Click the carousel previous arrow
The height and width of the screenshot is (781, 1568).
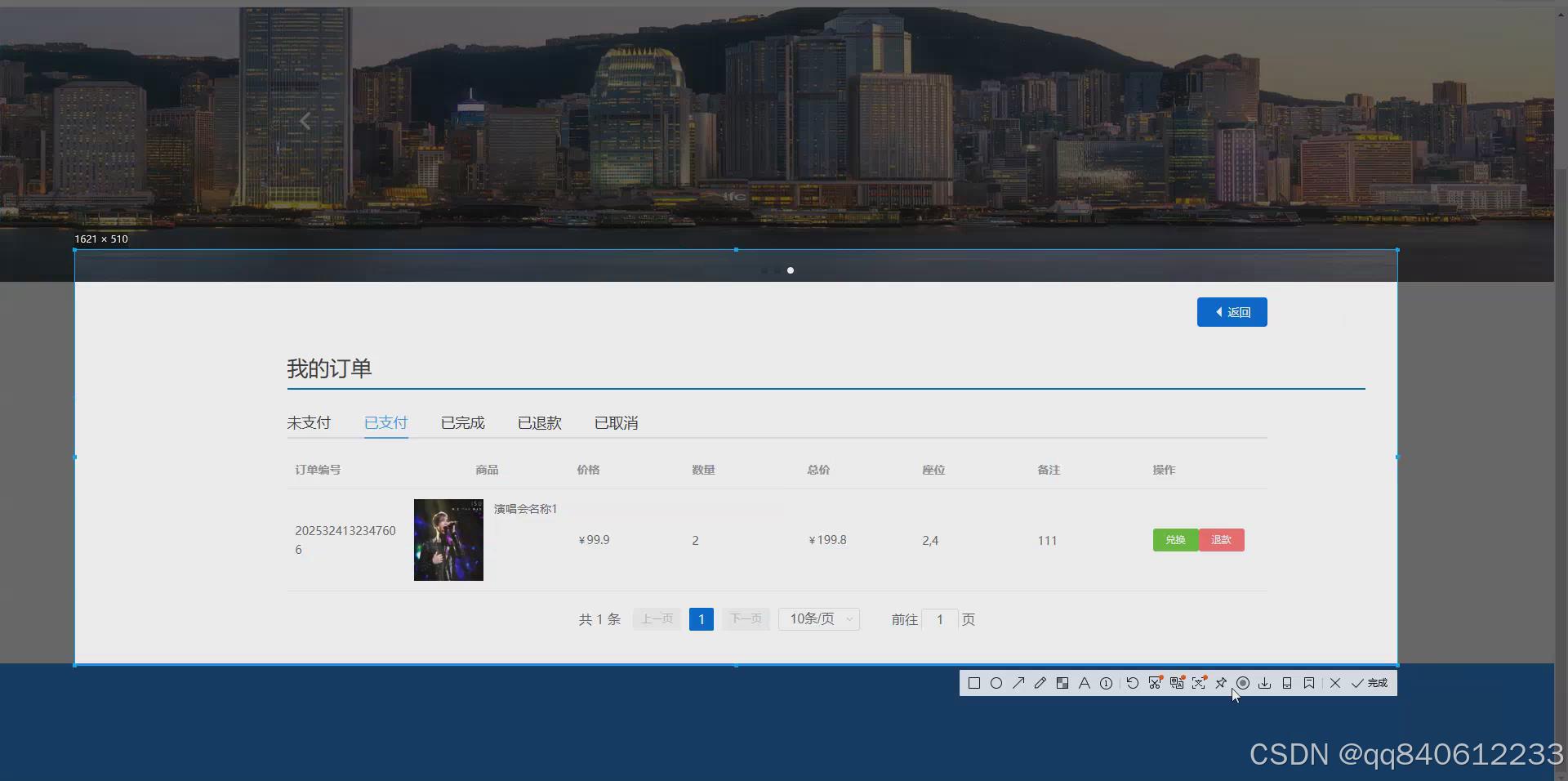tap(305, 121)
